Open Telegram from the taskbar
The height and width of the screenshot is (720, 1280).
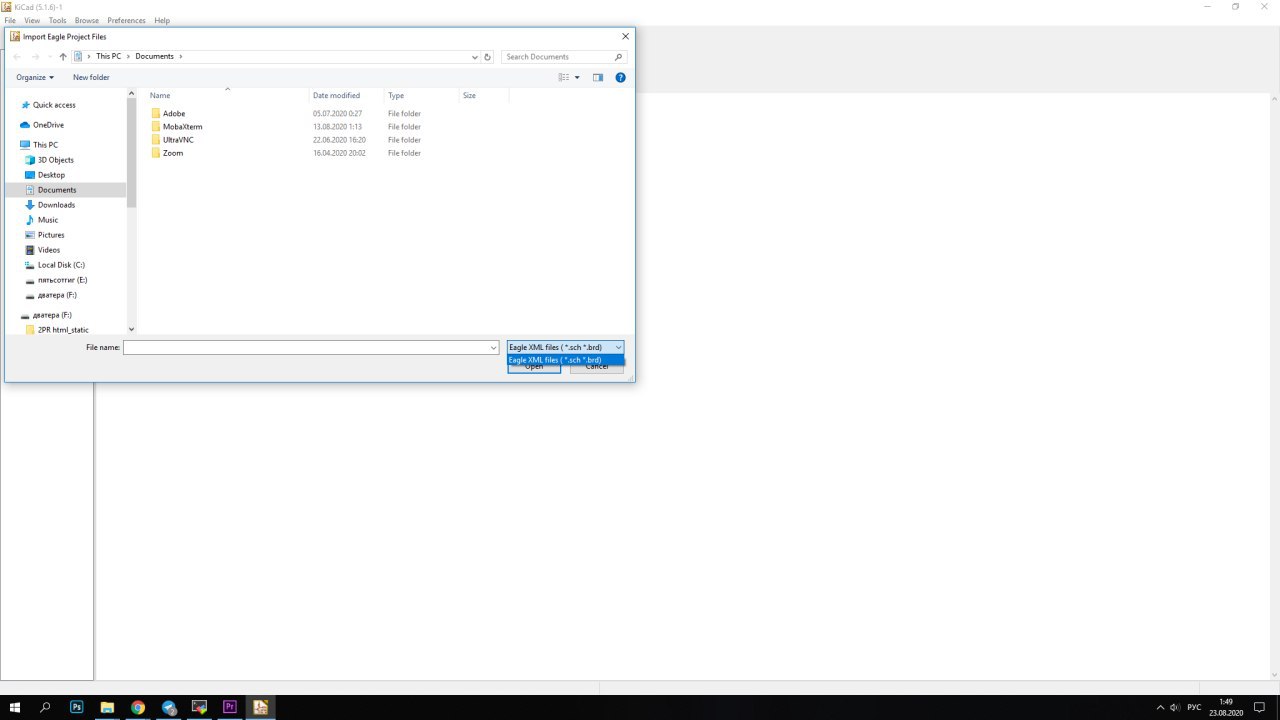click(x=169, y=707)
